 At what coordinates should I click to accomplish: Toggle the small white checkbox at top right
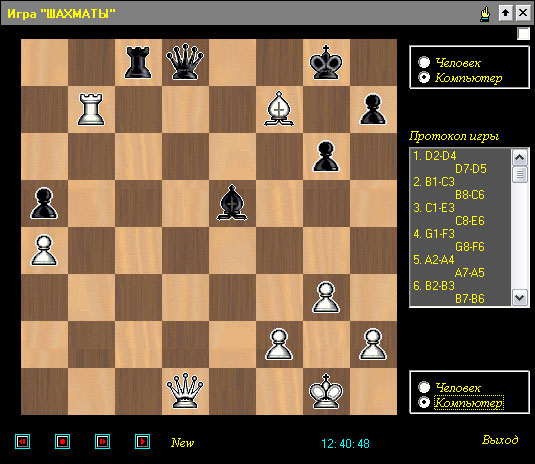[x=523, y=34]
